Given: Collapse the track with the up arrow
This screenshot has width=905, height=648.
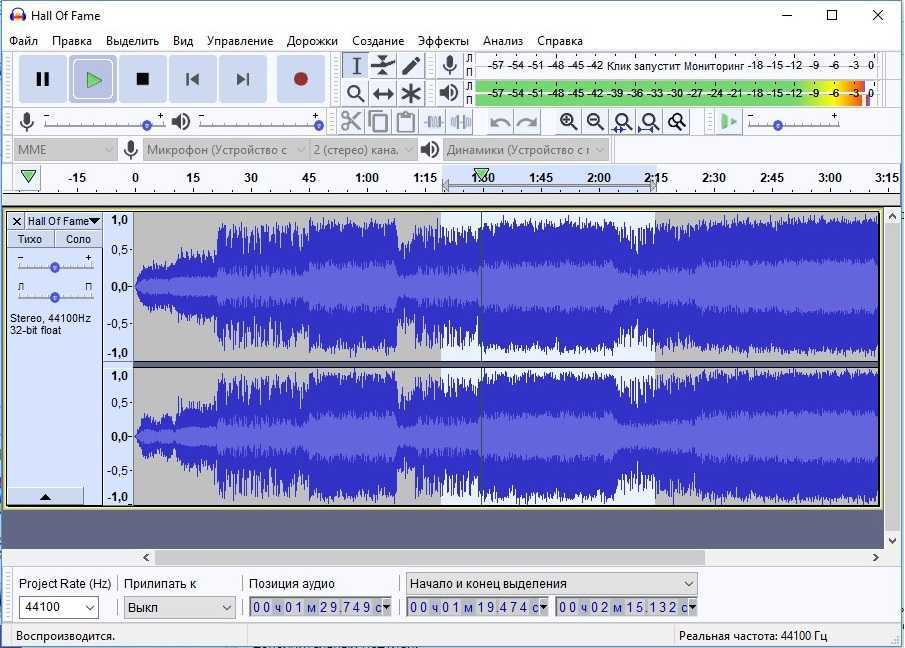Looking at the screenshot, I should pyautogui.click(x=45, y=496).
